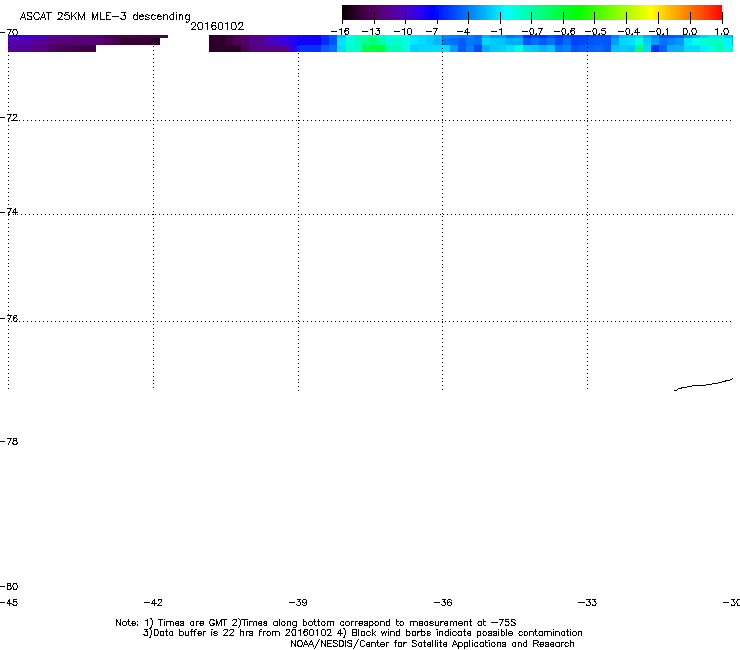Select the "-0.4" color scale label
This screenshot has height=650, width=740.
pyautogui.click(x=629, y=32)
